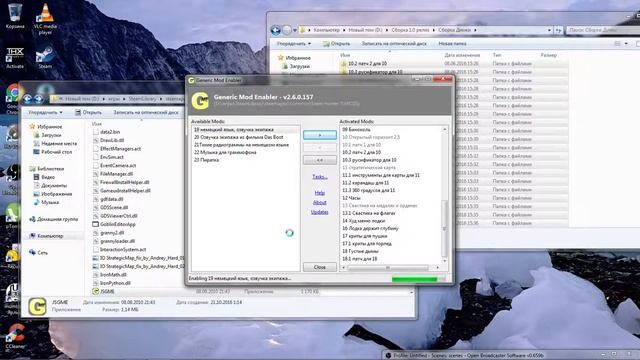This screenshot has width=640, height=360.
Task: Open Избранное star in rear Explorer sidebar
Action: pyautogui.click(x=280, y=58)
